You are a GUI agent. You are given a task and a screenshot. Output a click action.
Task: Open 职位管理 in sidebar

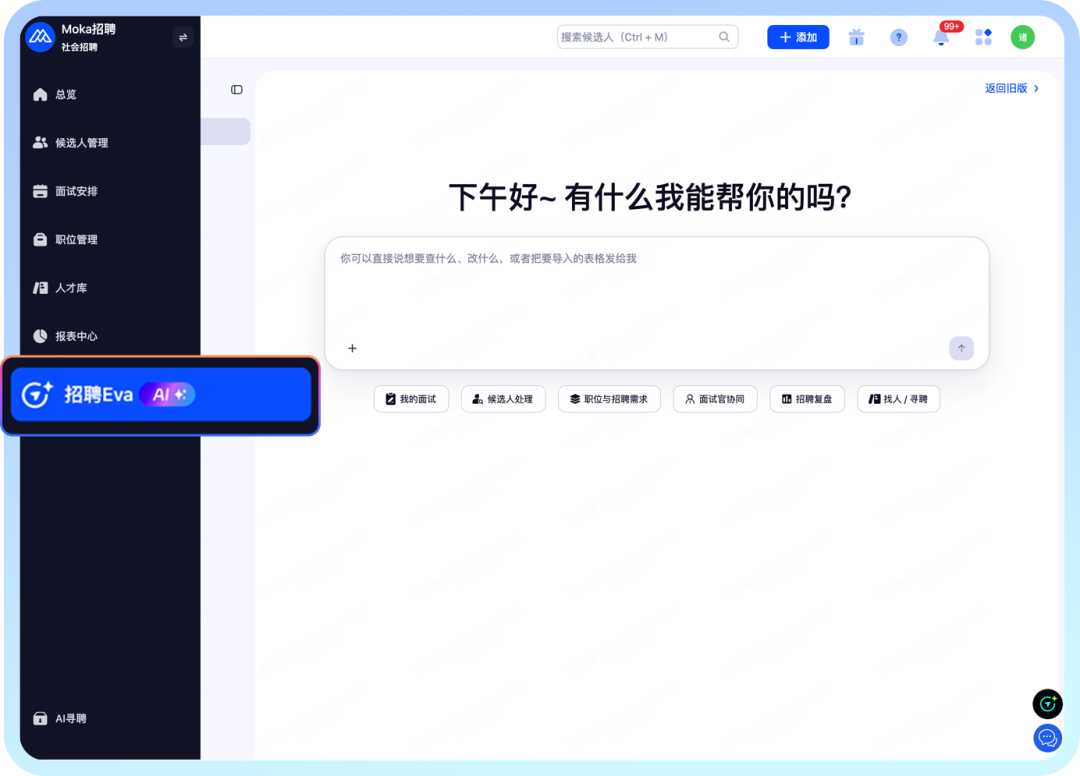coord(65,239)
